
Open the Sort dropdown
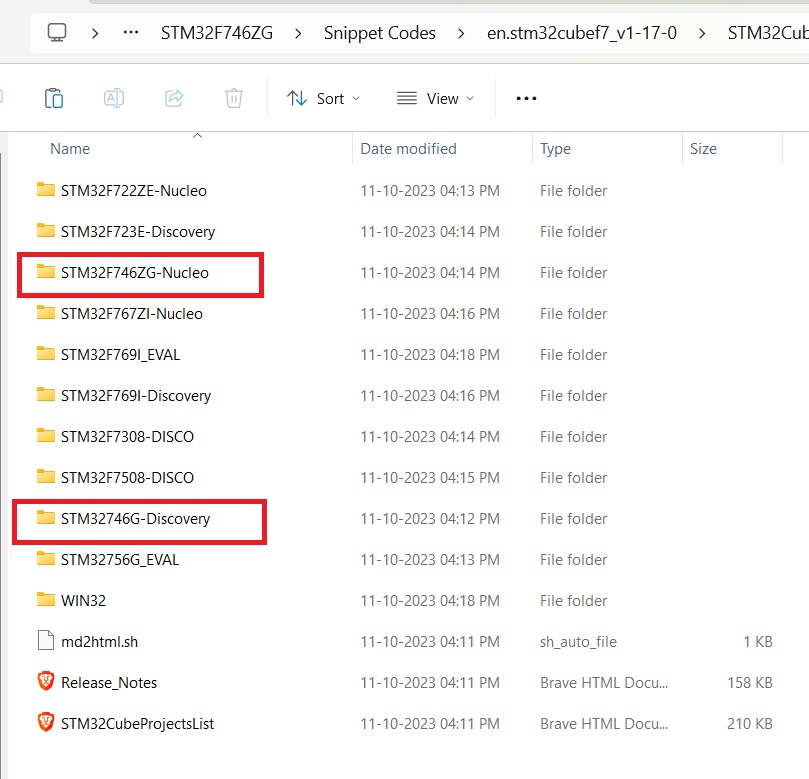(x=323, y=97)
